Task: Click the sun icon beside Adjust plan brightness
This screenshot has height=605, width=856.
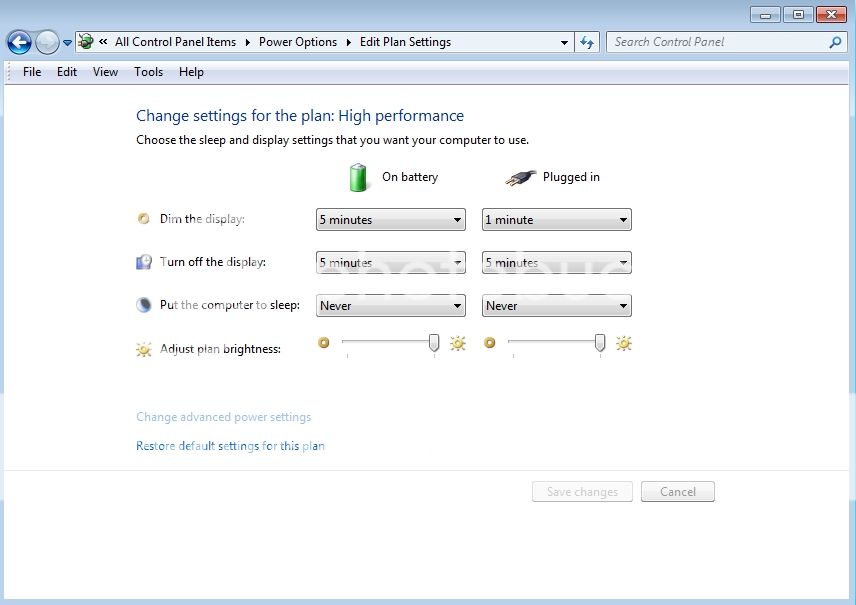Action: pos(143,349)
